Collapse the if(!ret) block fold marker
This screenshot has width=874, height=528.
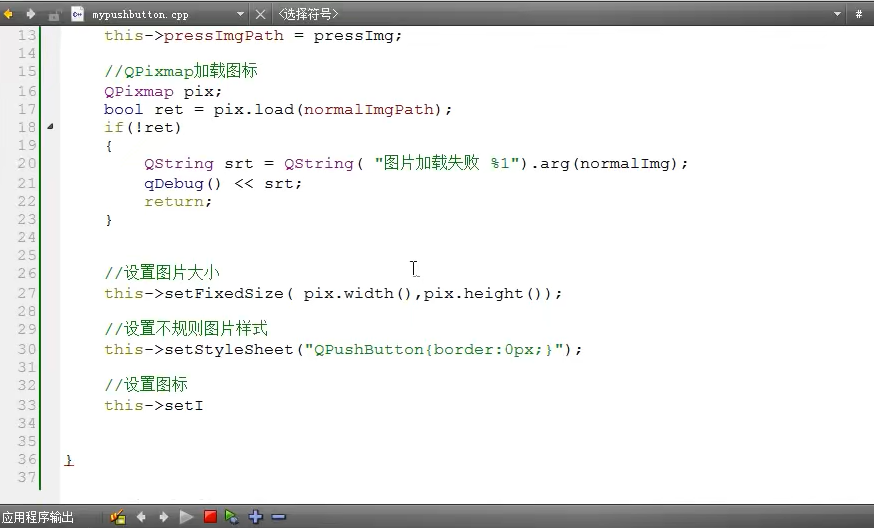click(x=50, y=127)
